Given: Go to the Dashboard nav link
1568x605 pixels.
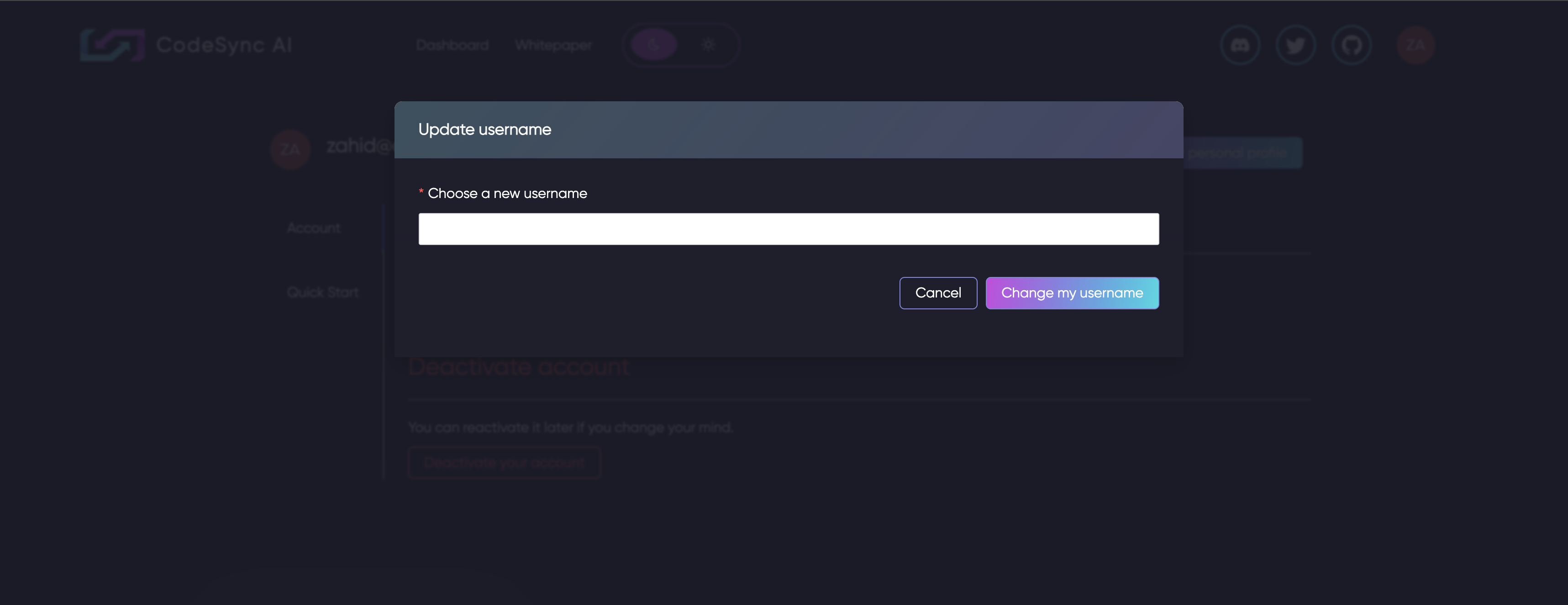Looking at the screenshot, I should [452, 45].
